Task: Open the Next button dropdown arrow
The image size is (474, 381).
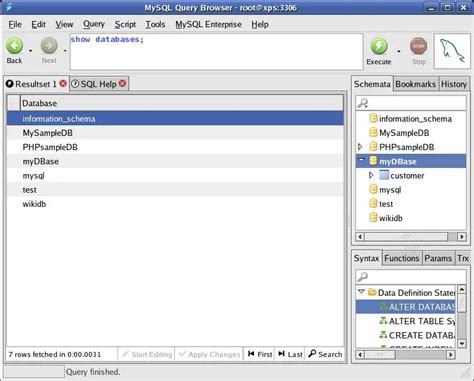Action: [x=65, y=51]
